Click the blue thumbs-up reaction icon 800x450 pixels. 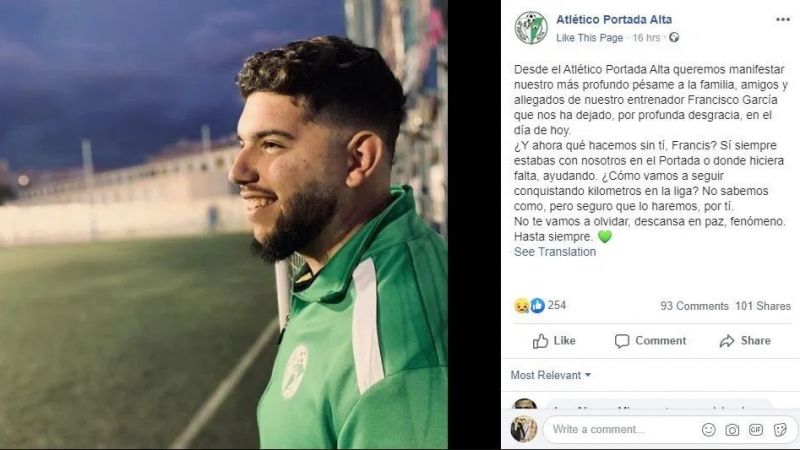coord(537,306)
